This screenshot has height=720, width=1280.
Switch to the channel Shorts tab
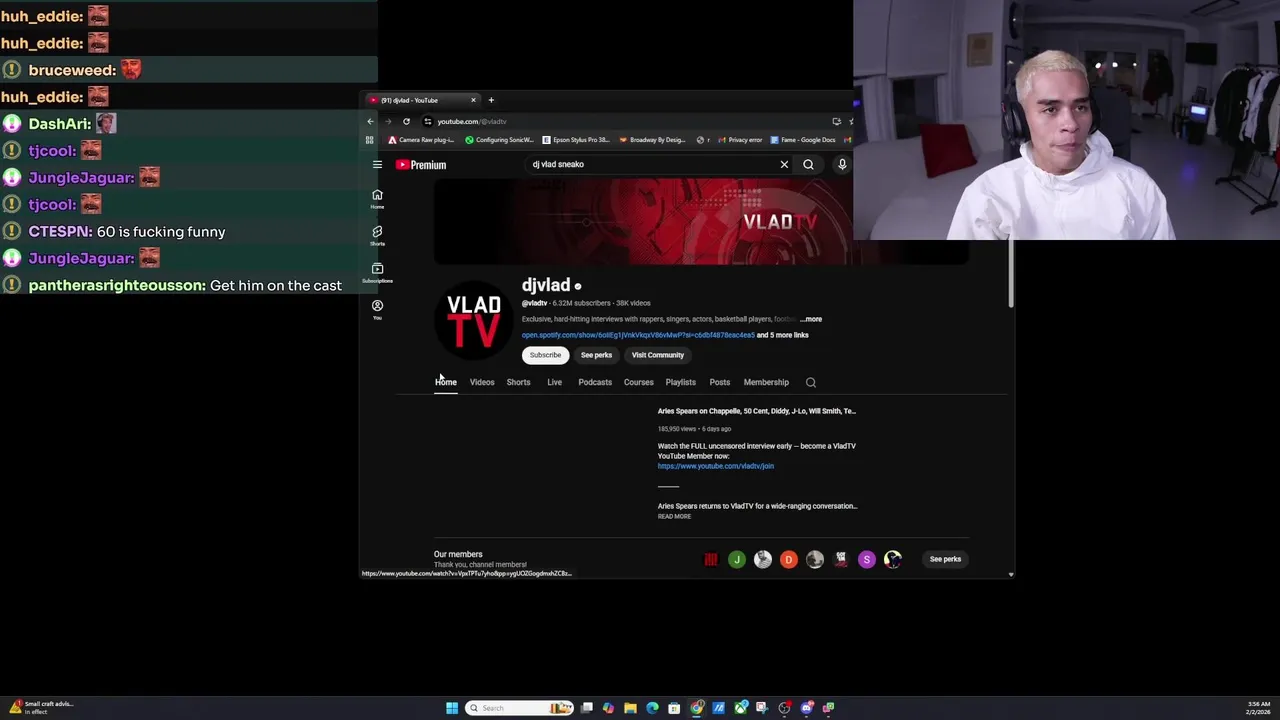518,382
